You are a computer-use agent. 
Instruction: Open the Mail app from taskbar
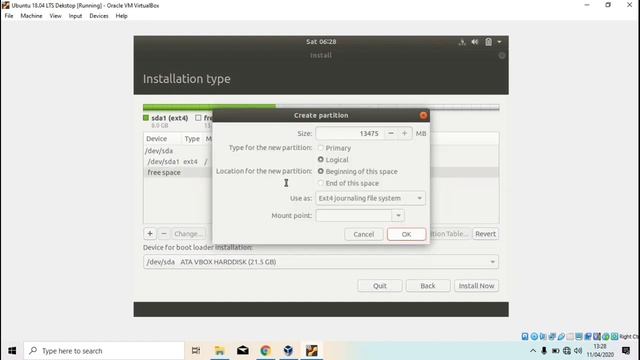[x=243, y=351]
